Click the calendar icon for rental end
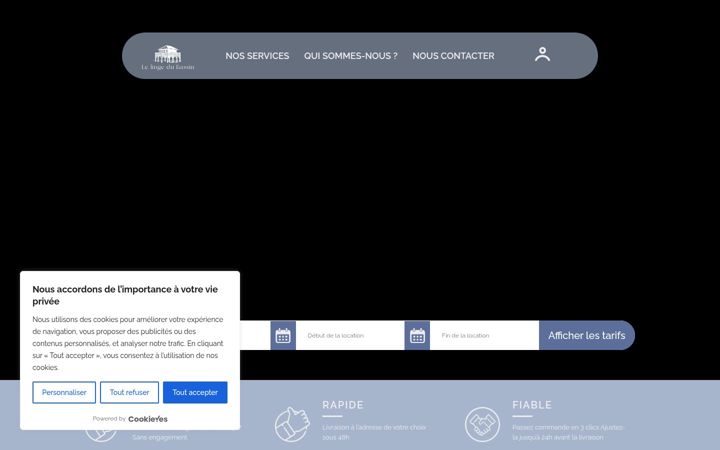The height and width of the screenshot is (450, 720). coord(417,335)
